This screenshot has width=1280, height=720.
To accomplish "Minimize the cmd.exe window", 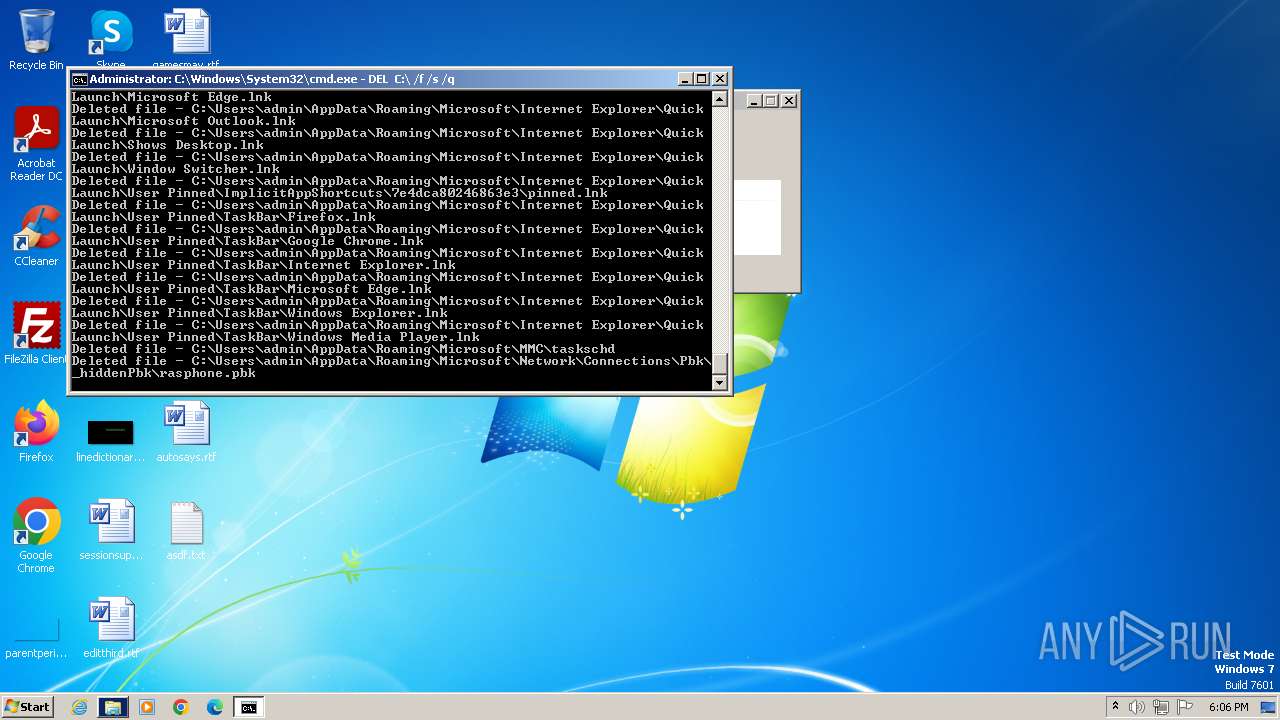I will (x=685, y=79).
